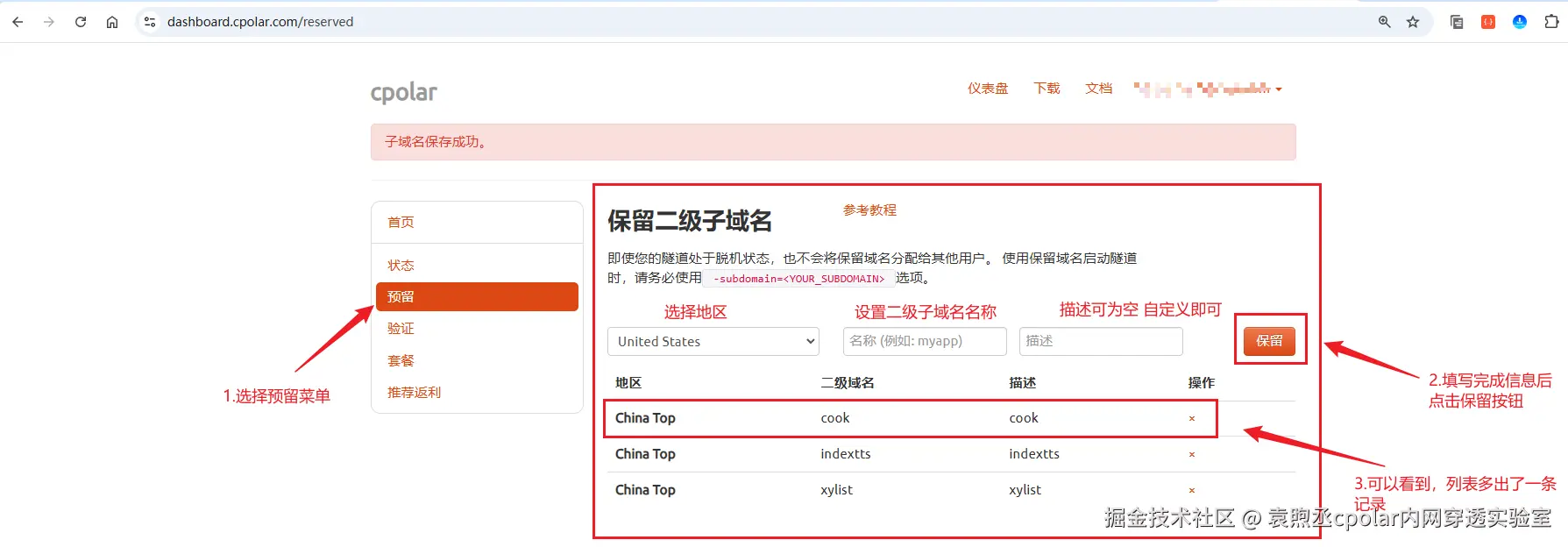The height and width of the screenshot is (547, 1568).
Task: Select the indextts subdomain name cell
Action: coord(846,454)
